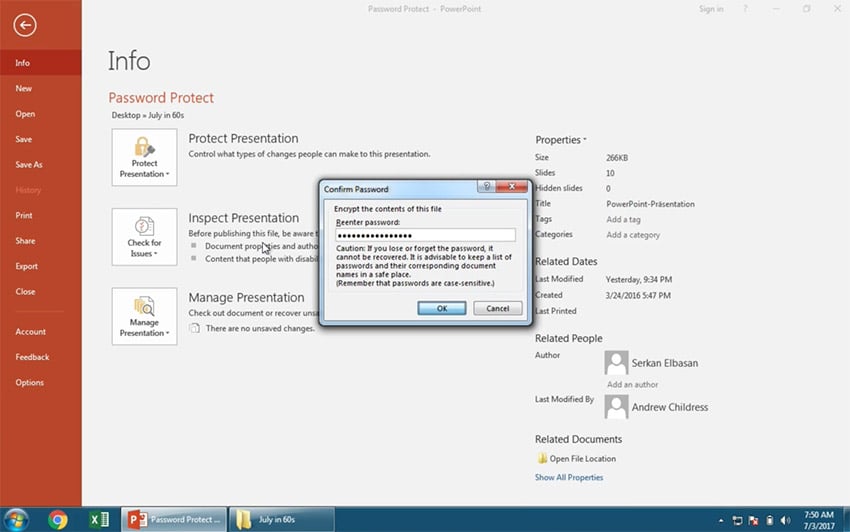The width and height of the screenshot is (850, 532).
Task: Click Sign in at top right
Action: (711, 9)
